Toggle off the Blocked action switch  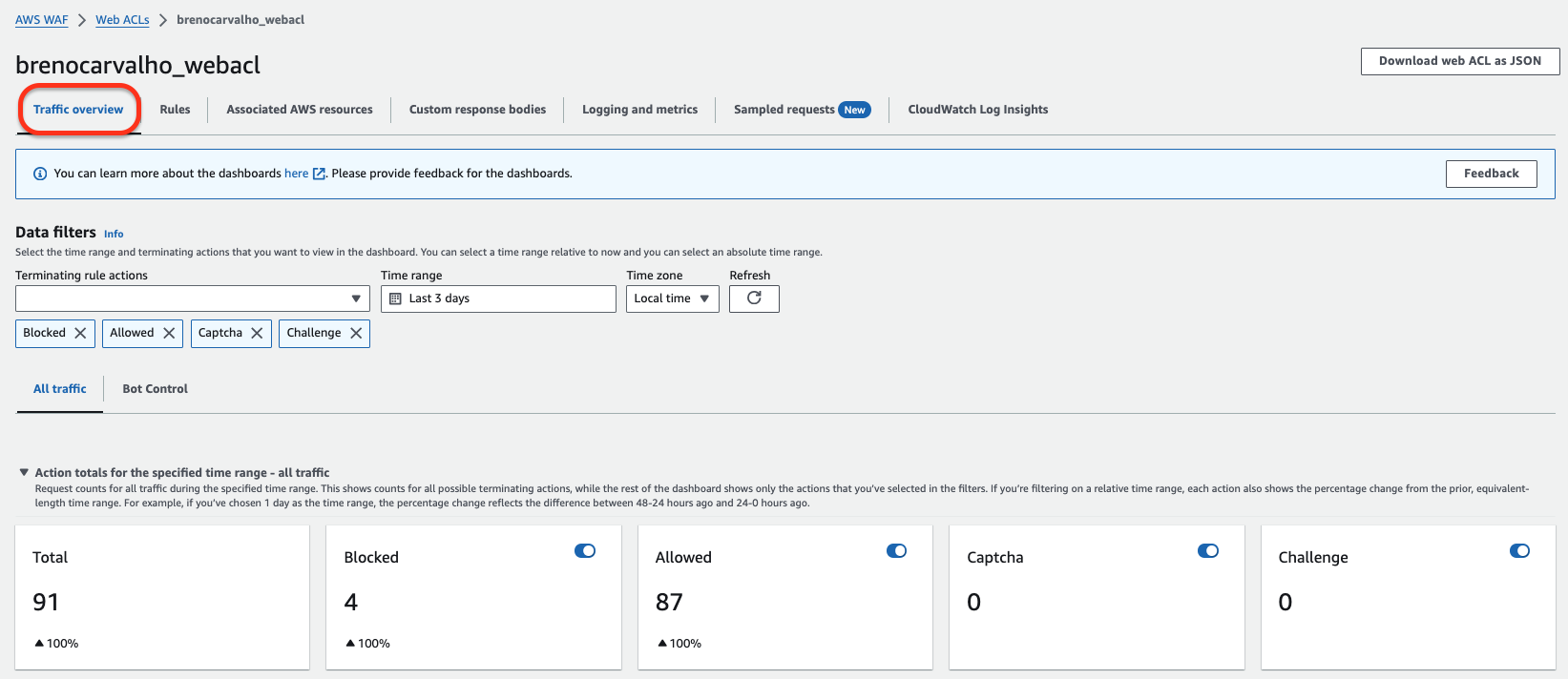(585, 551)
